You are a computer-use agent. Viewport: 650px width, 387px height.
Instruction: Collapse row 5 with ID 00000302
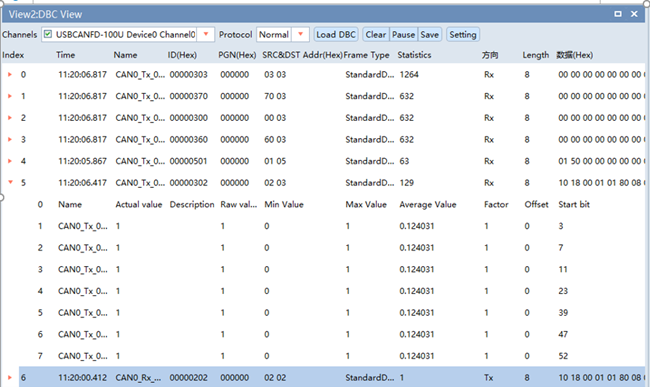tap(10, 182)
